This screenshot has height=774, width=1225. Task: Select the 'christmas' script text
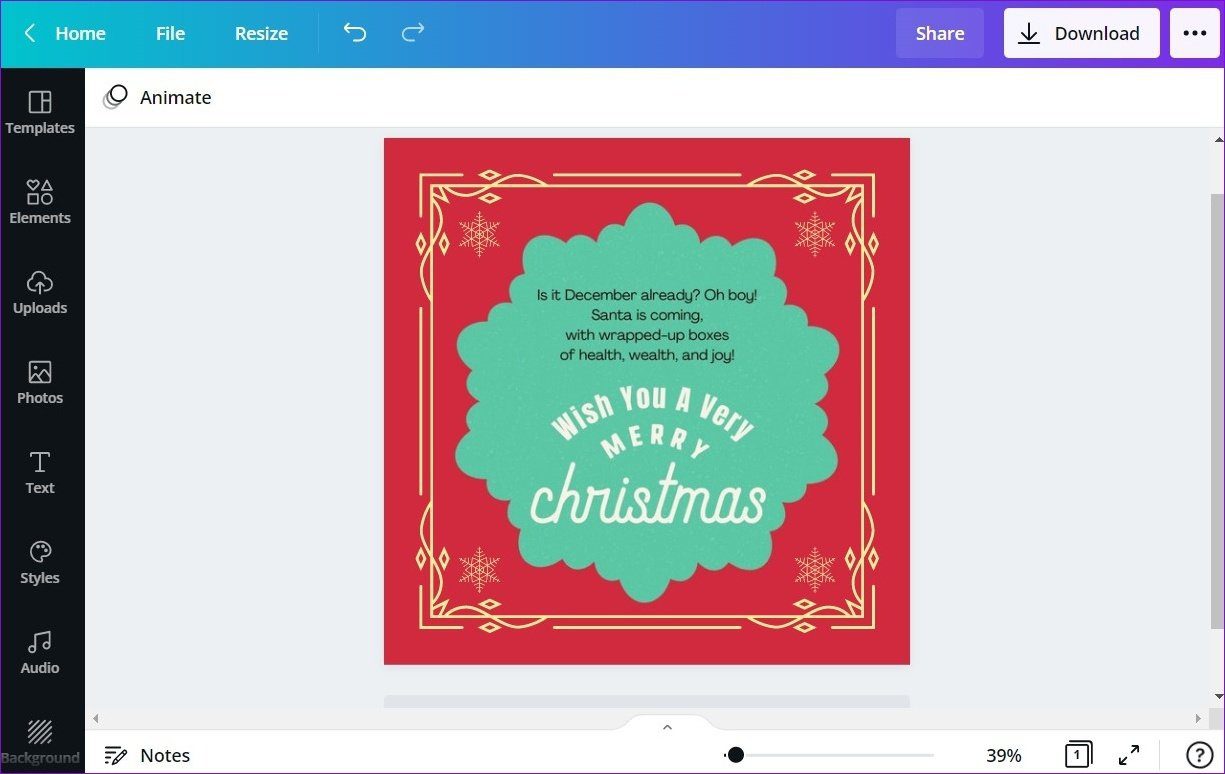[x=647, y=495]
